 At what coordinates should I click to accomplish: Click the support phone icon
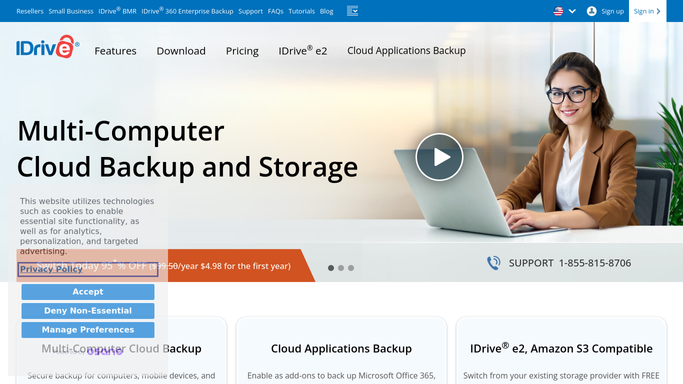(x=494, y=263)
